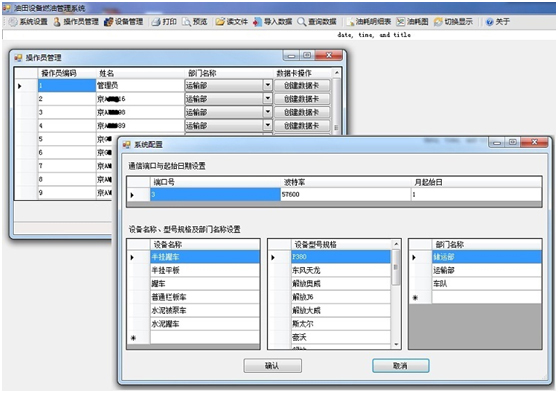
Task: Click 创建数据卡 button for operator row 2
Action: [302, 99]
